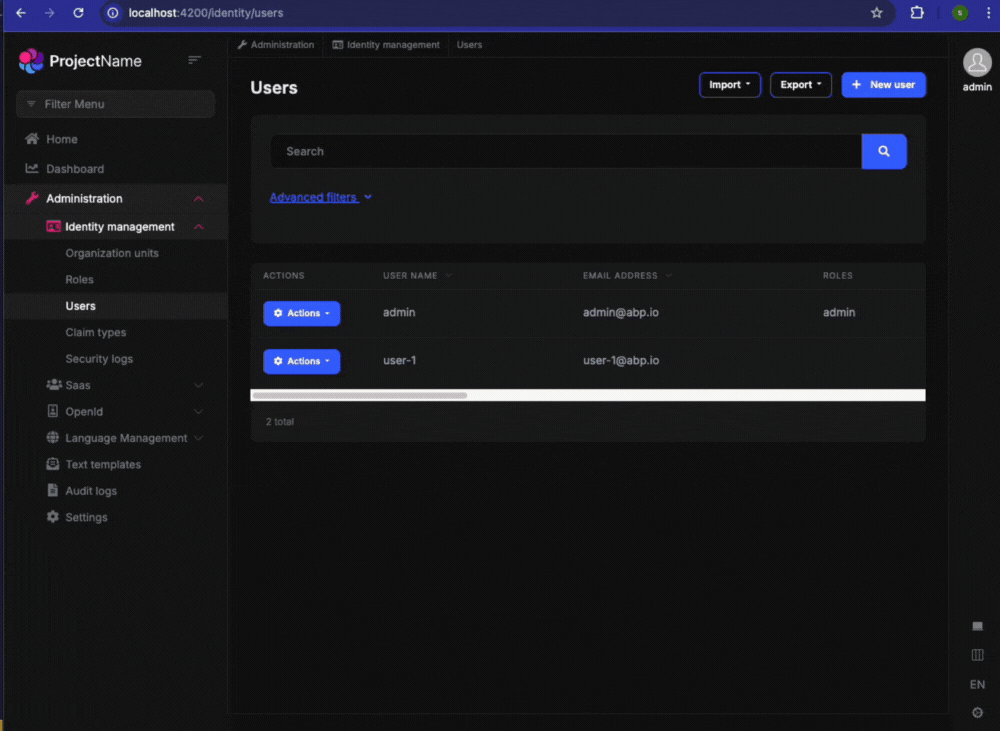Screen dimensions: 1000x731
Task: Collapse the Identity management menu
Action: [x=198, y=227]
